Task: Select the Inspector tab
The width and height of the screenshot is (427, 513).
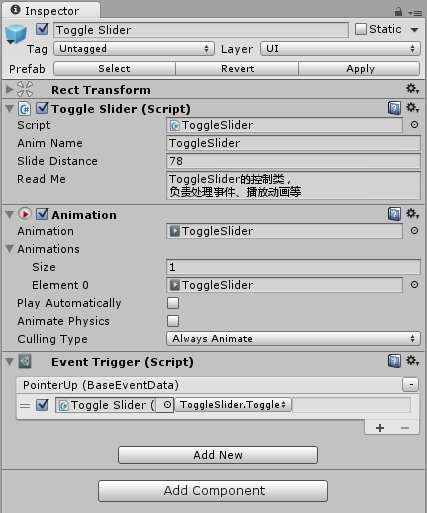Action: click(x=51, y=11)
